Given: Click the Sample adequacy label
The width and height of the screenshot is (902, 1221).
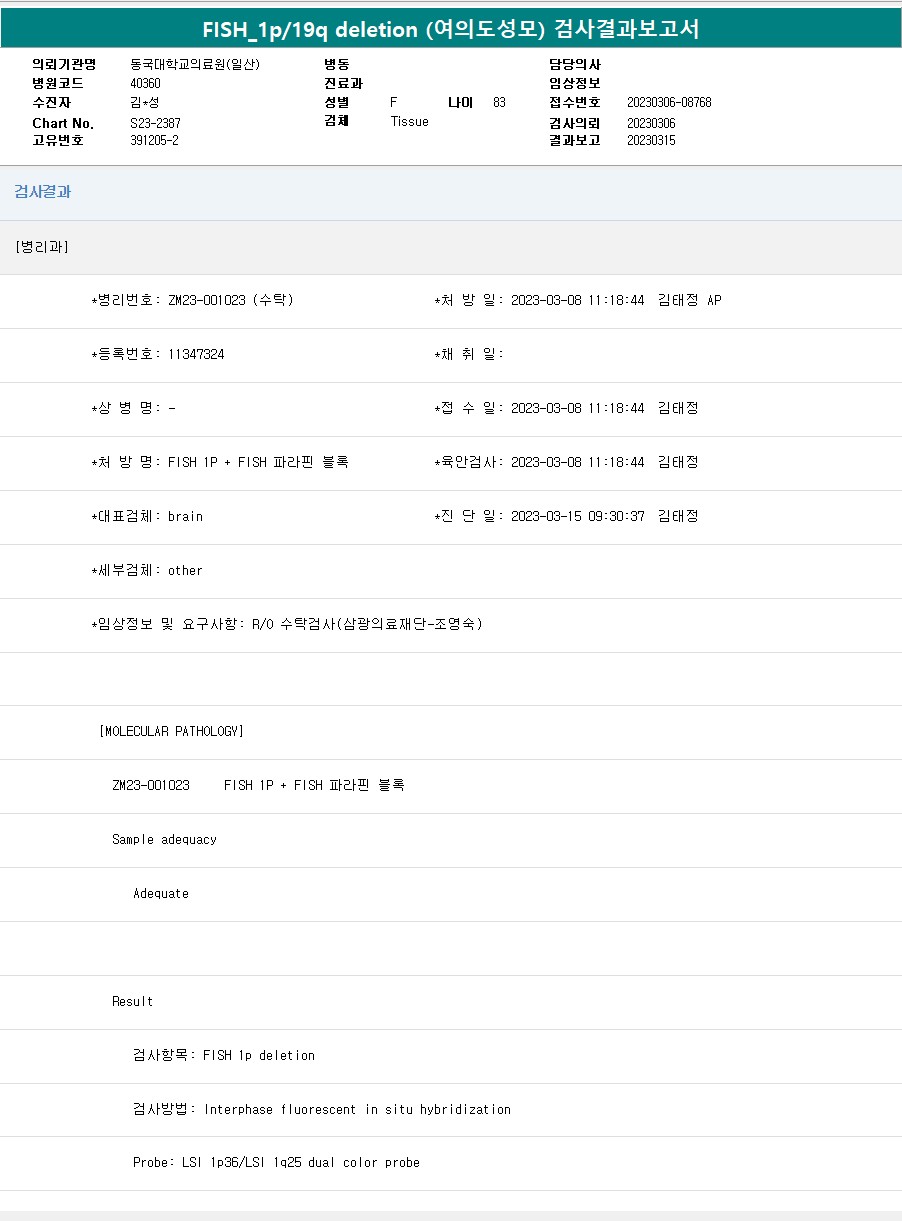Looking at the screenshot, I should 164,839.
